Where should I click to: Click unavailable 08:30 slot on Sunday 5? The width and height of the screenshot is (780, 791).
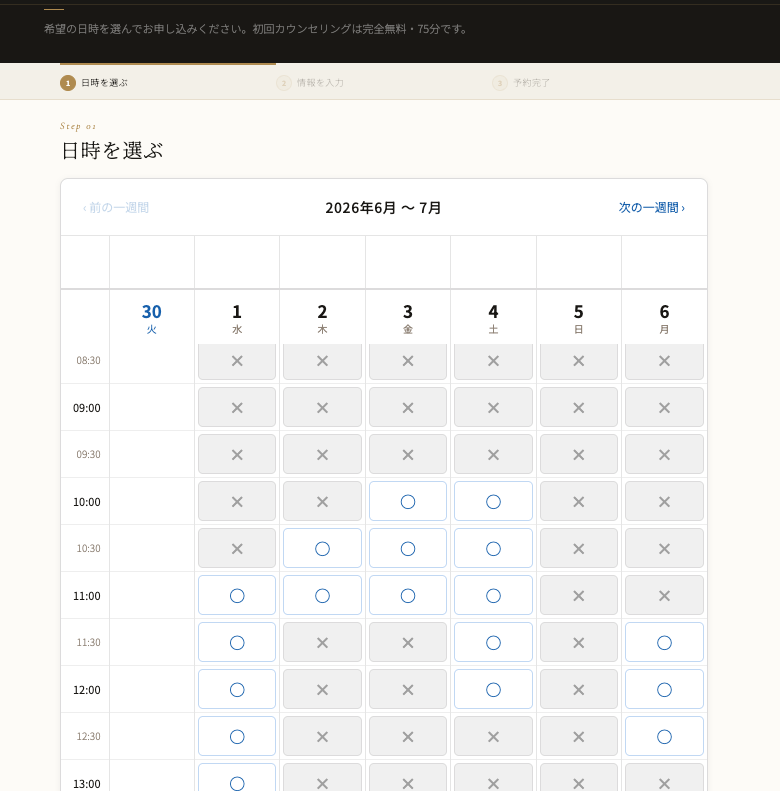coord(579,361)
